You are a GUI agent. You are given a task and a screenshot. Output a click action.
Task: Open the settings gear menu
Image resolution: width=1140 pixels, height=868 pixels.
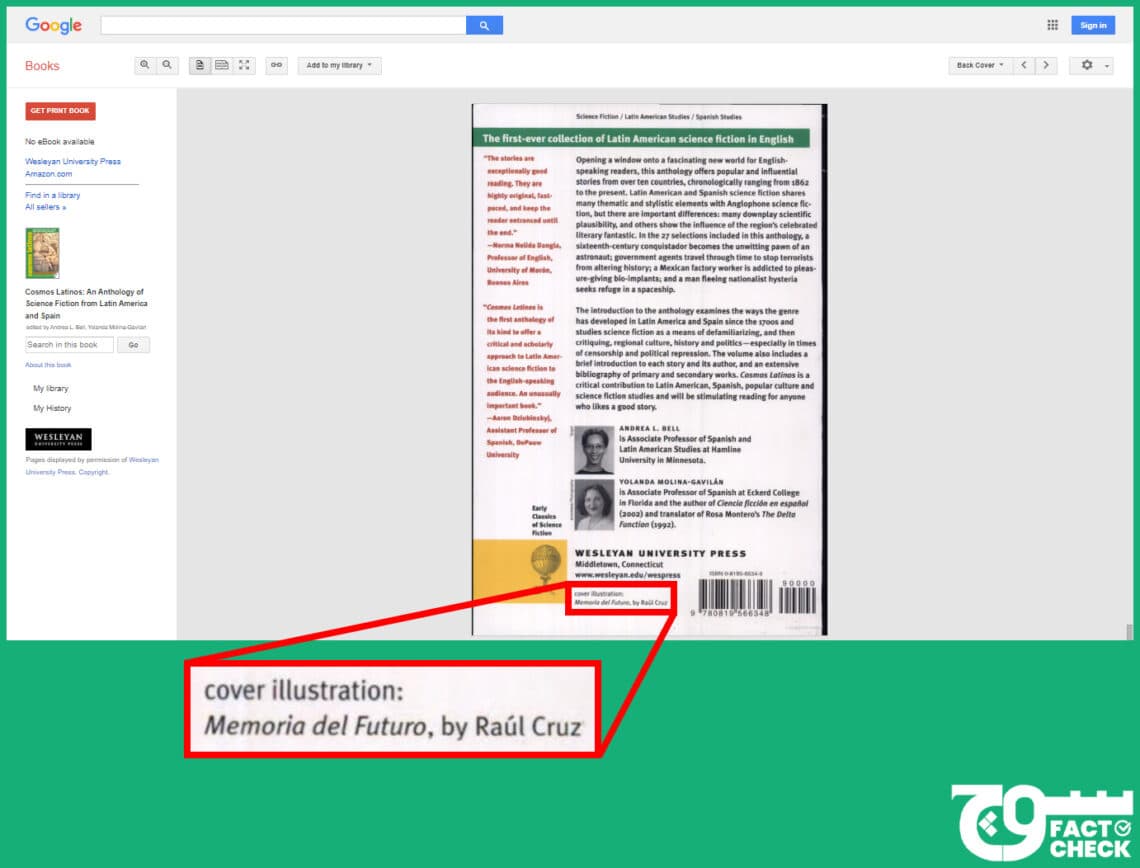click(x=1087, y=65)
